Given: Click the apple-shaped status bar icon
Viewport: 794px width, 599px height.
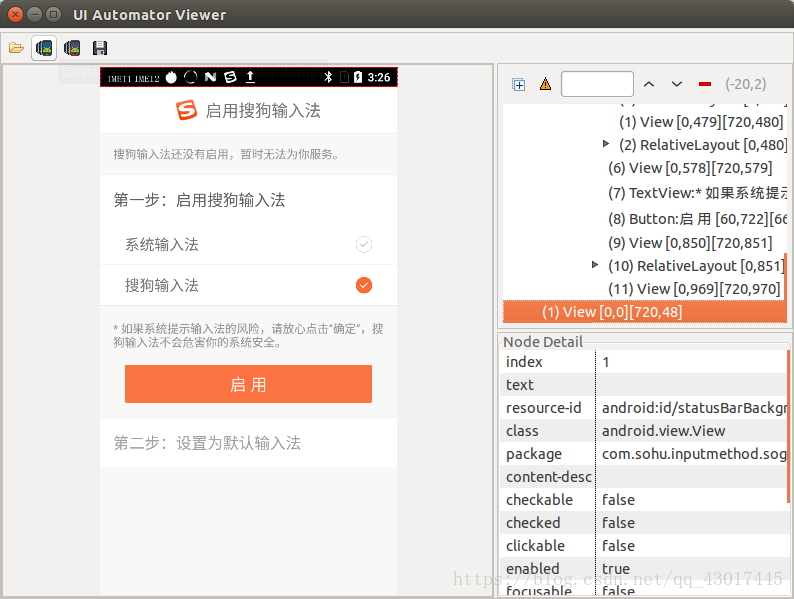Looking at the screenshot, I should pyautogui.click(x=171, y=77).
